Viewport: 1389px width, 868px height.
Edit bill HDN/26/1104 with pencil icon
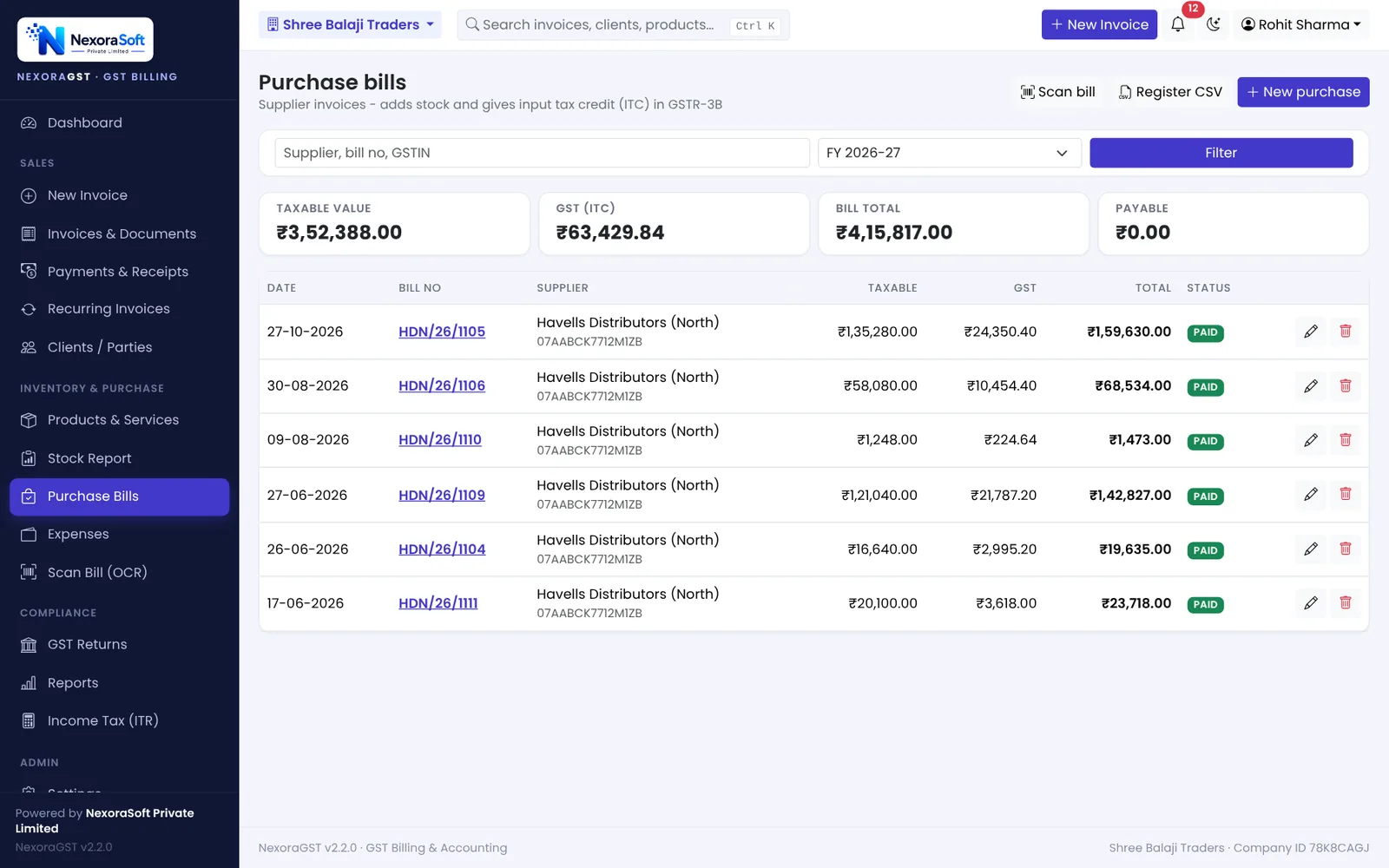point(1311,549)
